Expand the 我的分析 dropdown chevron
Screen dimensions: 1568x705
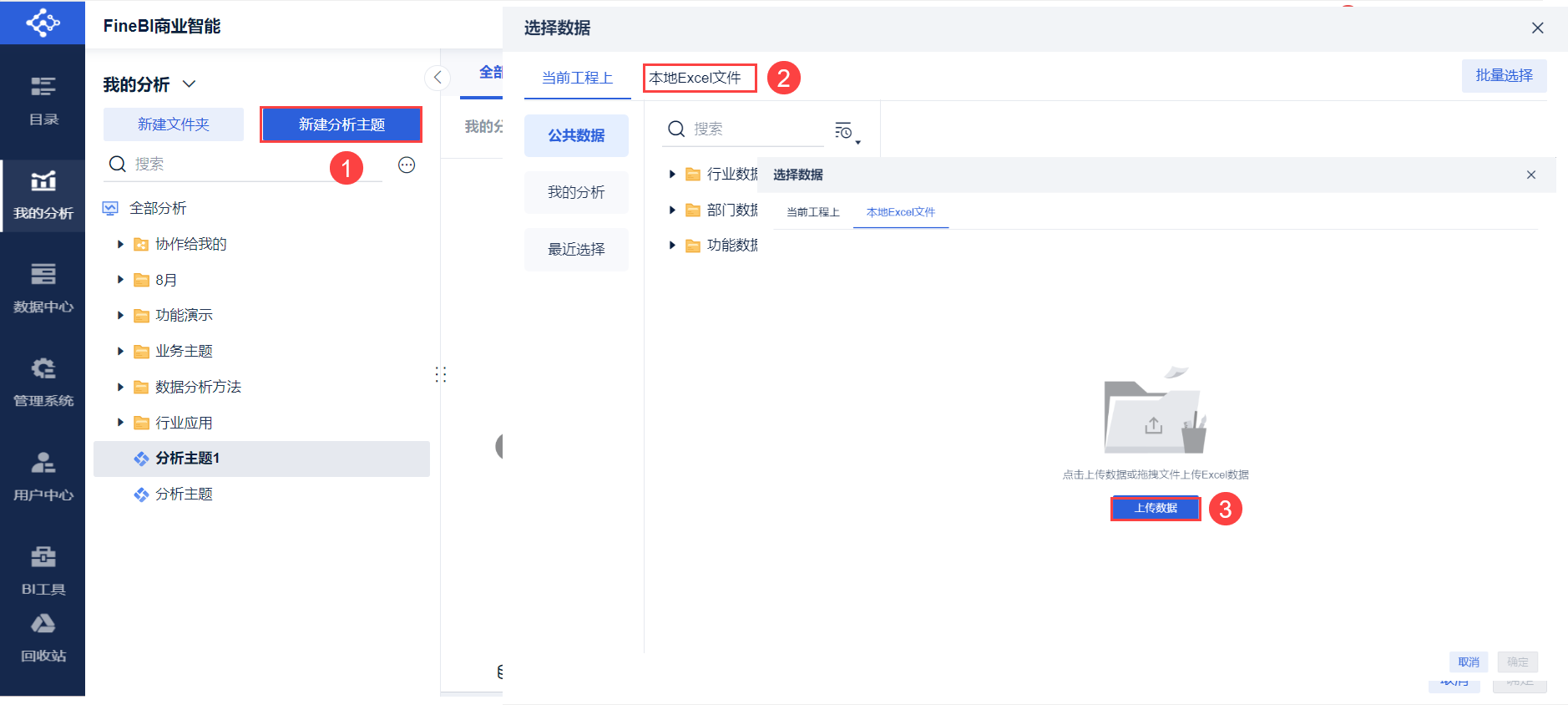[190, 84]
